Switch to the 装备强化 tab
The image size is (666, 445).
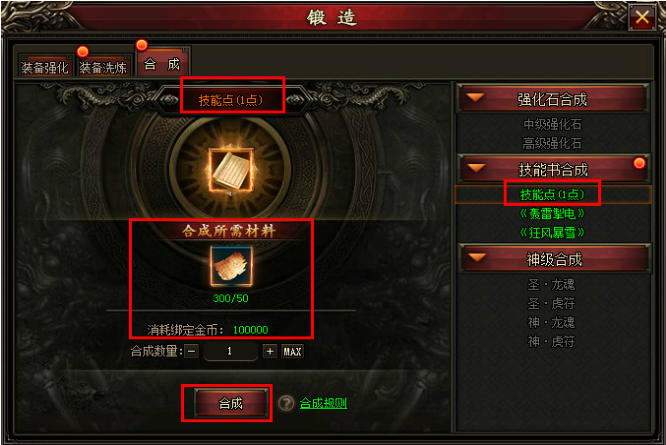coord(45,66)
